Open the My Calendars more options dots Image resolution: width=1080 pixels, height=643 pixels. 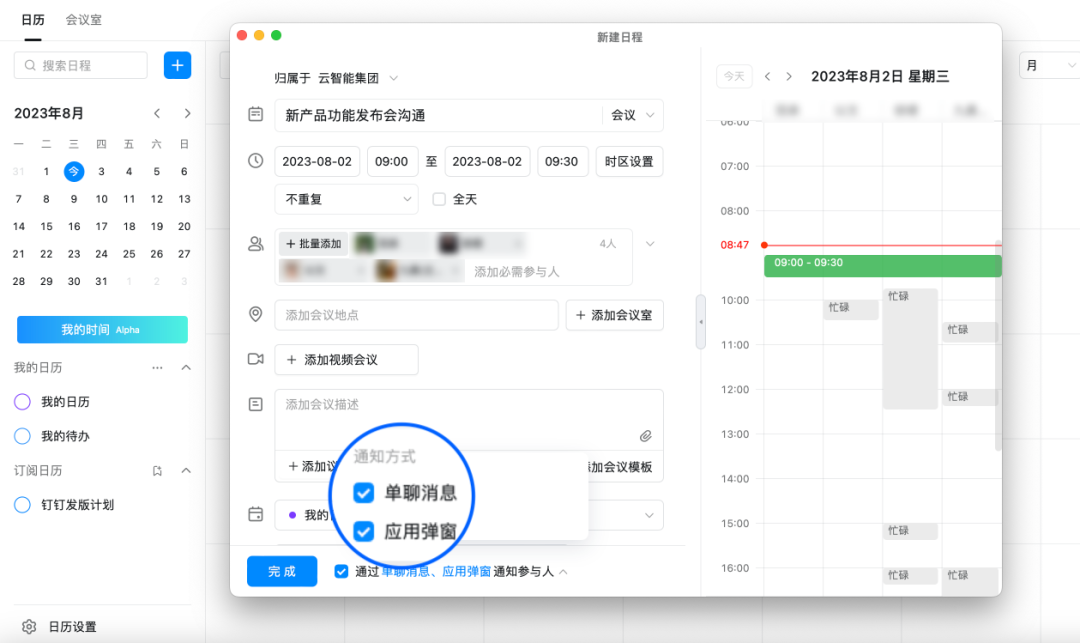point(157,368)
